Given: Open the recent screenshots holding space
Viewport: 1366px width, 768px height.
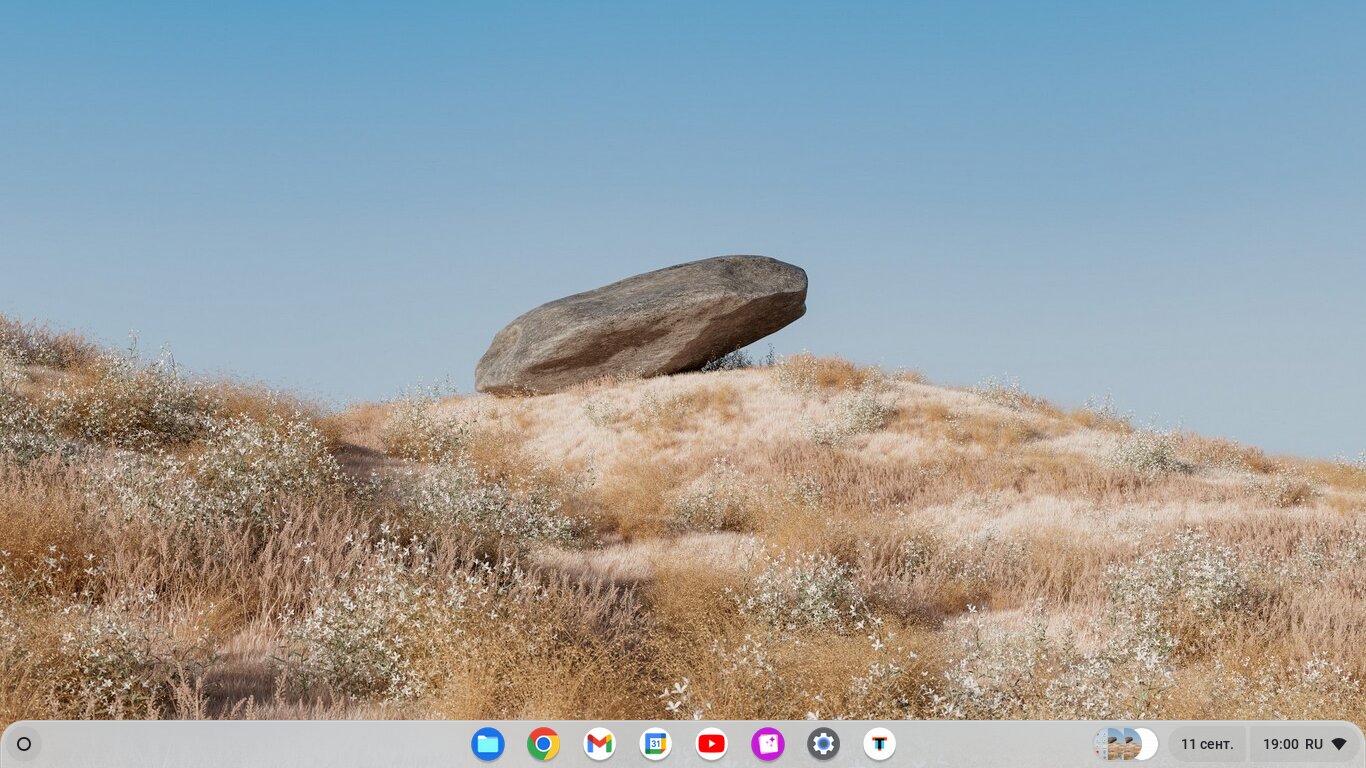Looking at the screenshot, I should point(1126,744).
